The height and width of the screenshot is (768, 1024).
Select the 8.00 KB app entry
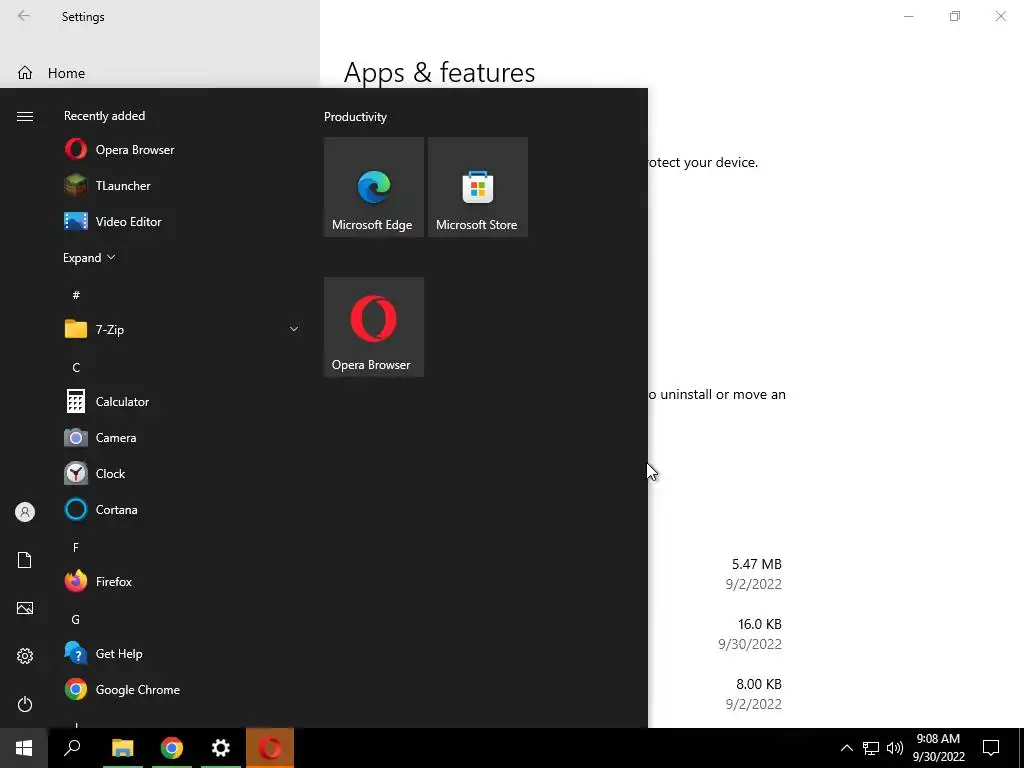tap(754, 694)
